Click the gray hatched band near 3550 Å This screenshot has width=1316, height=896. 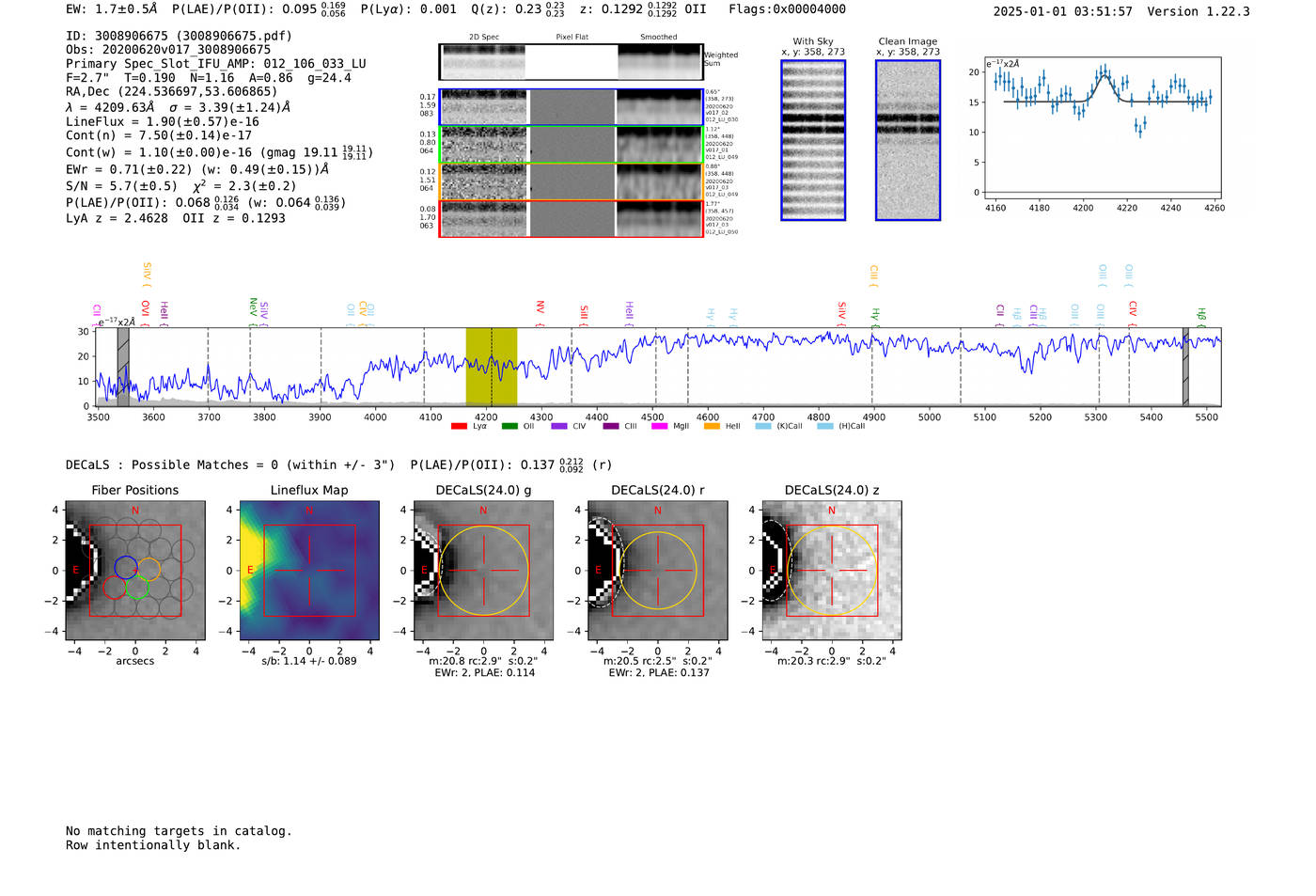click(123, 367)
